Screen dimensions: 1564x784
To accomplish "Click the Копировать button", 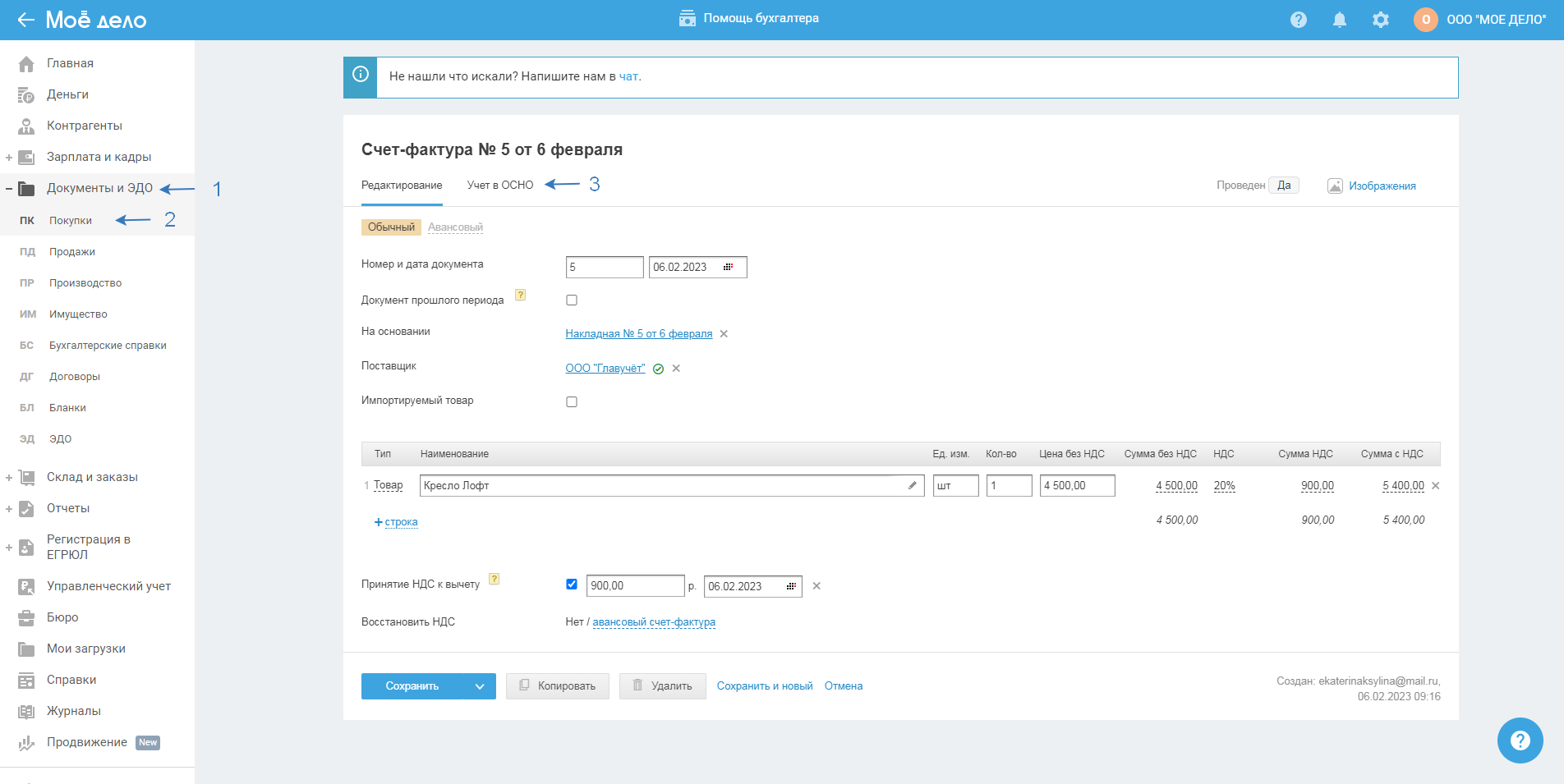I will point(557,686).
